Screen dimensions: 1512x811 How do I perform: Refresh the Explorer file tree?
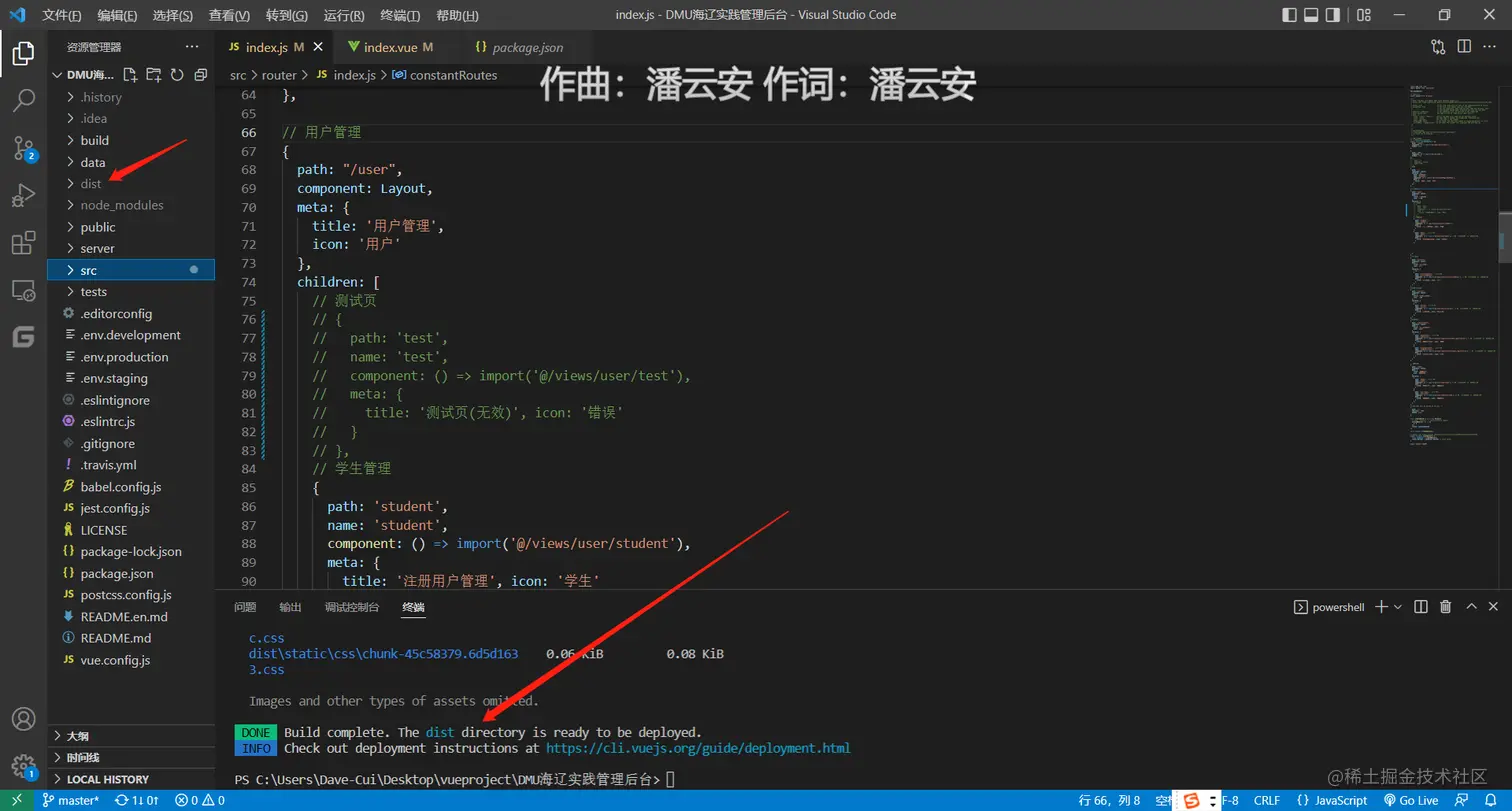point(177,75)
